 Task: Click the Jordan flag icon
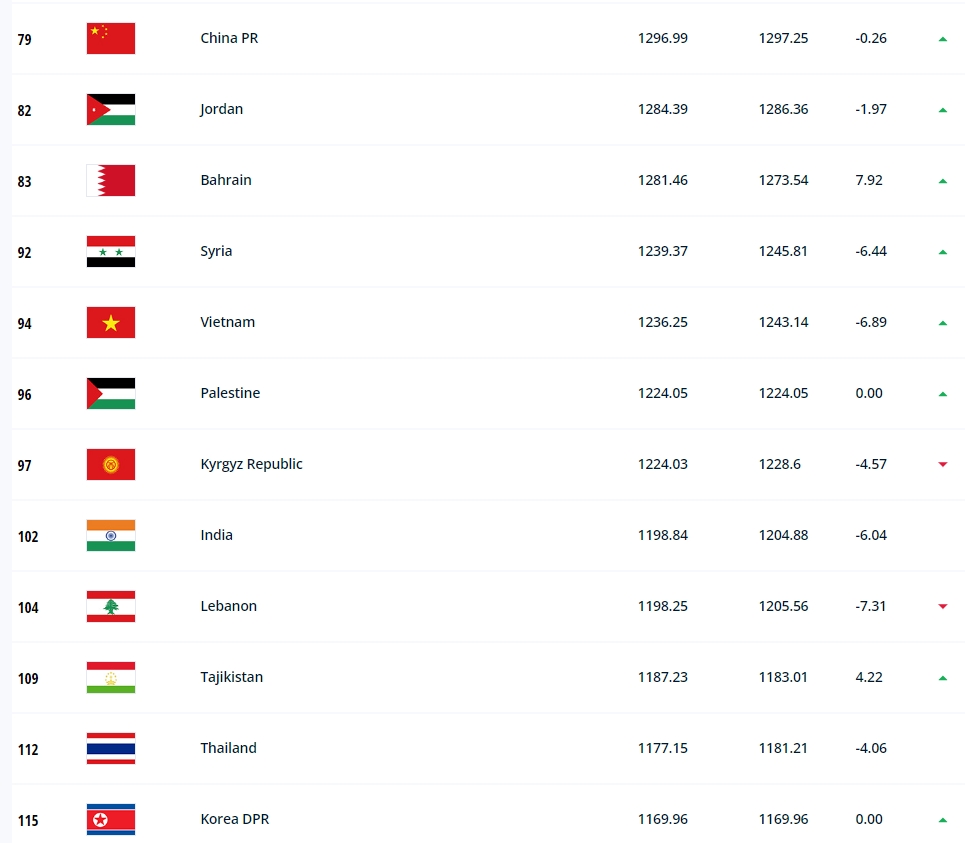111,110
